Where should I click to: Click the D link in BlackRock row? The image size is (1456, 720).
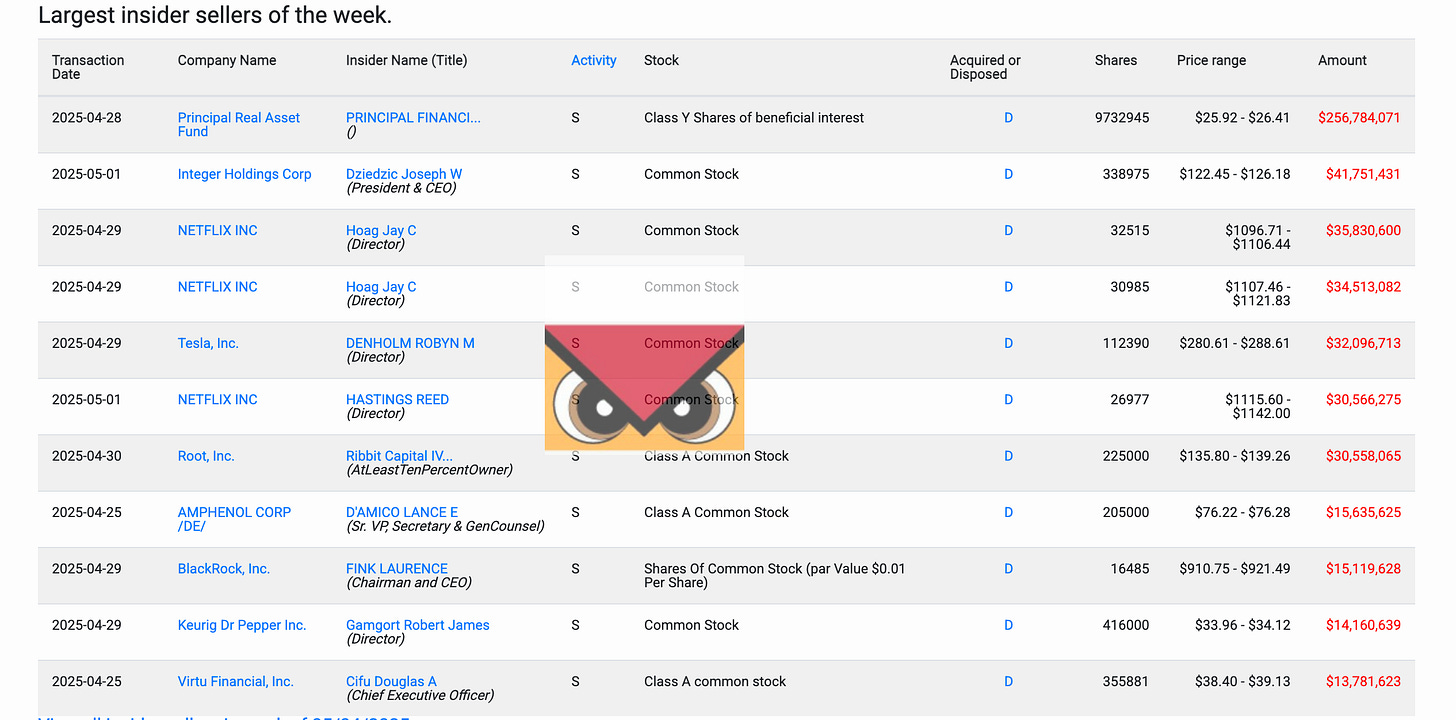1008,569
